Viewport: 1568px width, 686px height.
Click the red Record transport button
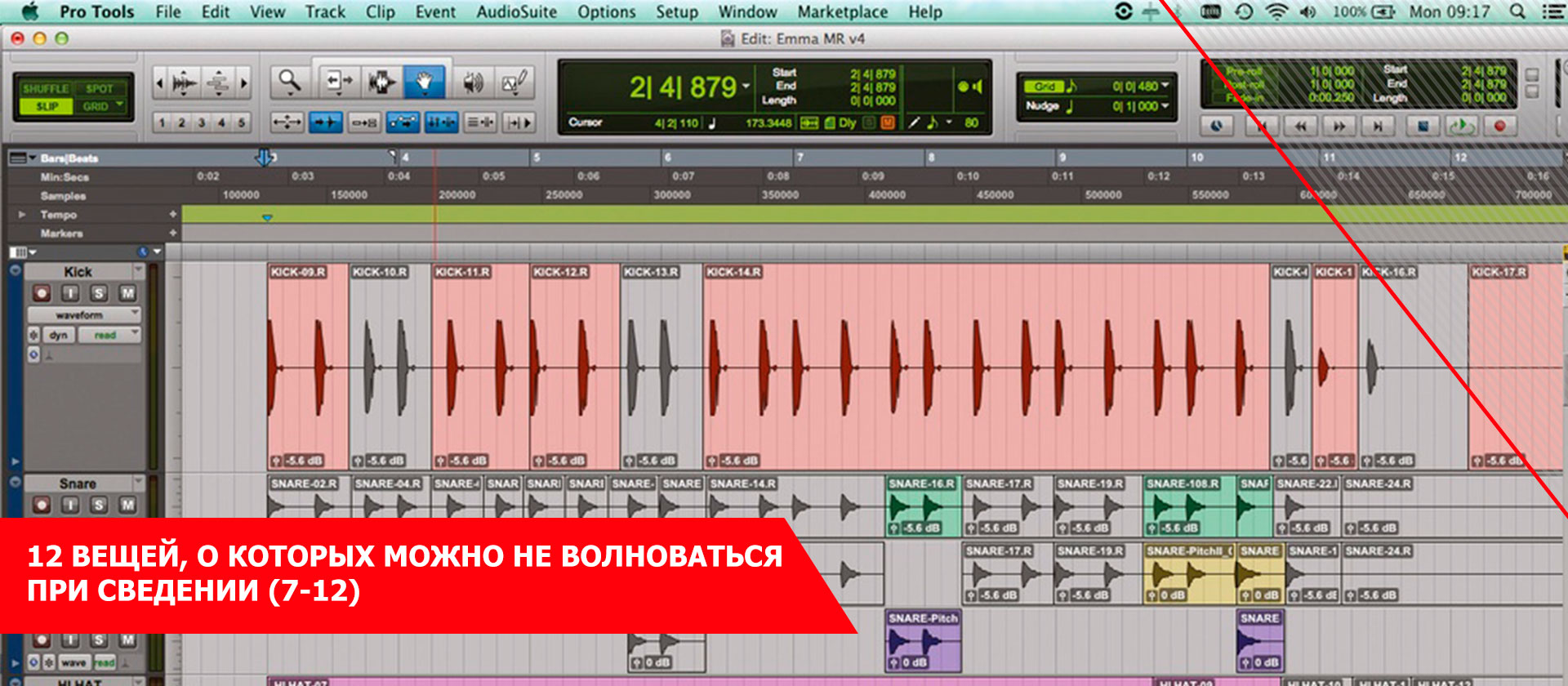coord(1500,127)
